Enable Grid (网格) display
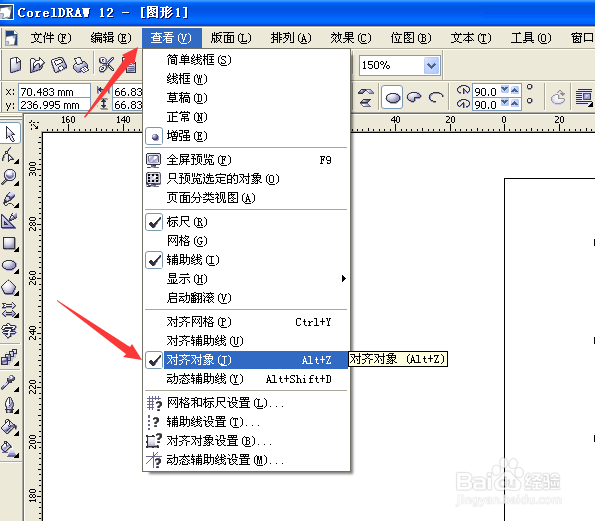595x521 pixels. click(x=246, y=241)
